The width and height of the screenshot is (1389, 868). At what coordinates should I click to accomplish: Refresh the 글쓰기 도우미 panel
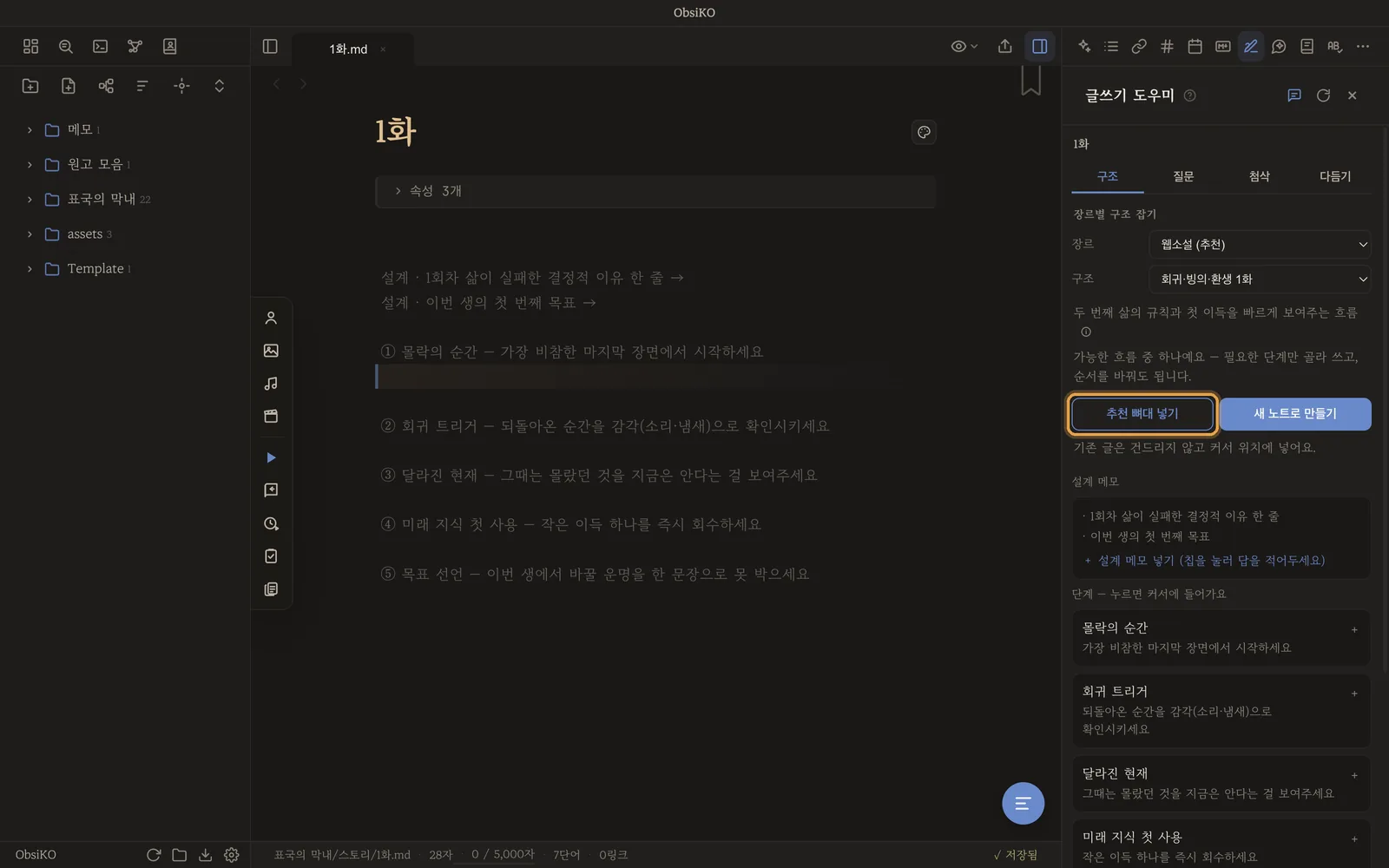(x=1323, y=95)
